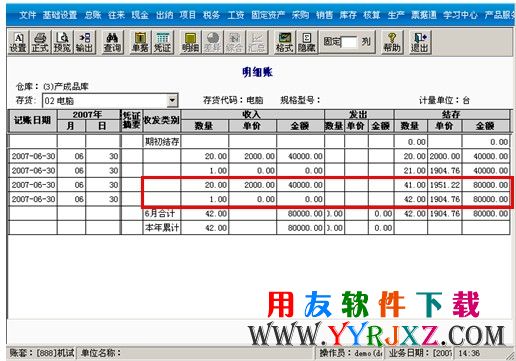This screenshot has width=516, height=361.
Task: Open the 生产 menu
Action: click(396, 15)
